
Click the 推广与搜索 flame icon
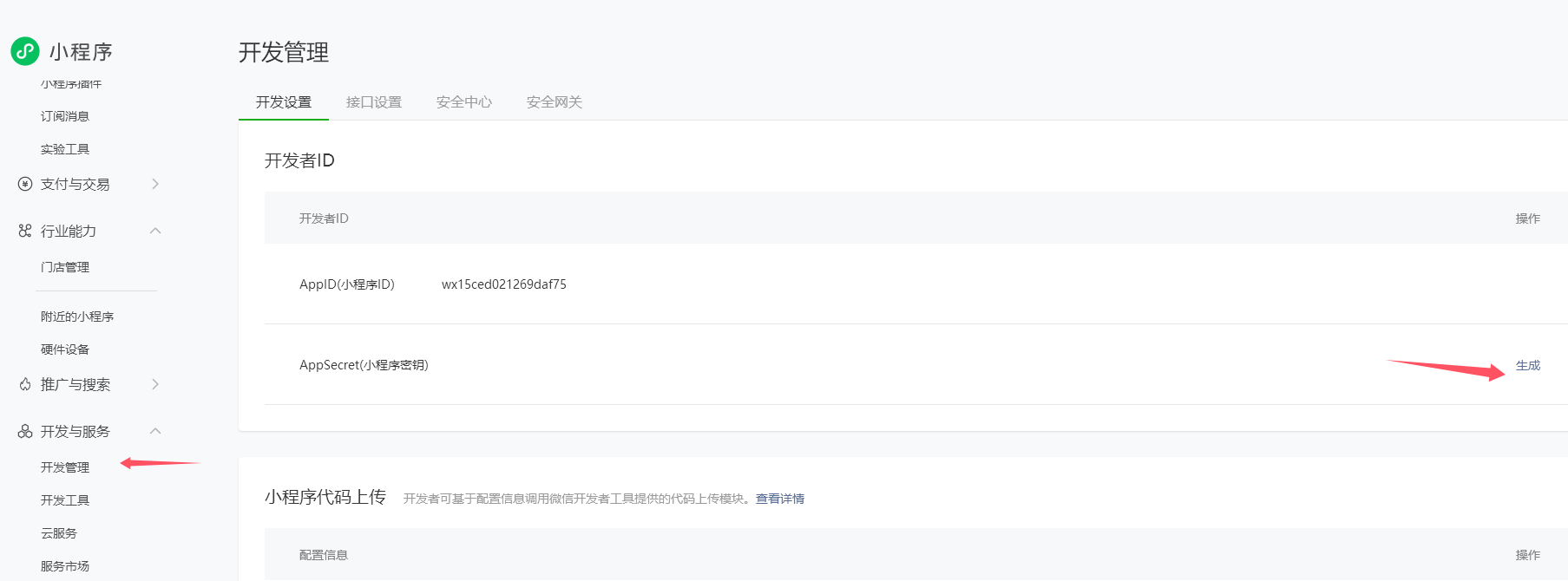point(25,384)
